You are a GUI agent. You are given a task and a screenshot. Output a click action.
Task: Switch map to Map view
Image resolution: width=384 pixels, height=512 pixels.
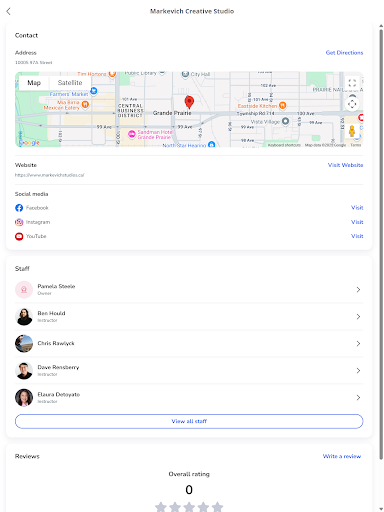pyautogui.click(x=34, y=83)
